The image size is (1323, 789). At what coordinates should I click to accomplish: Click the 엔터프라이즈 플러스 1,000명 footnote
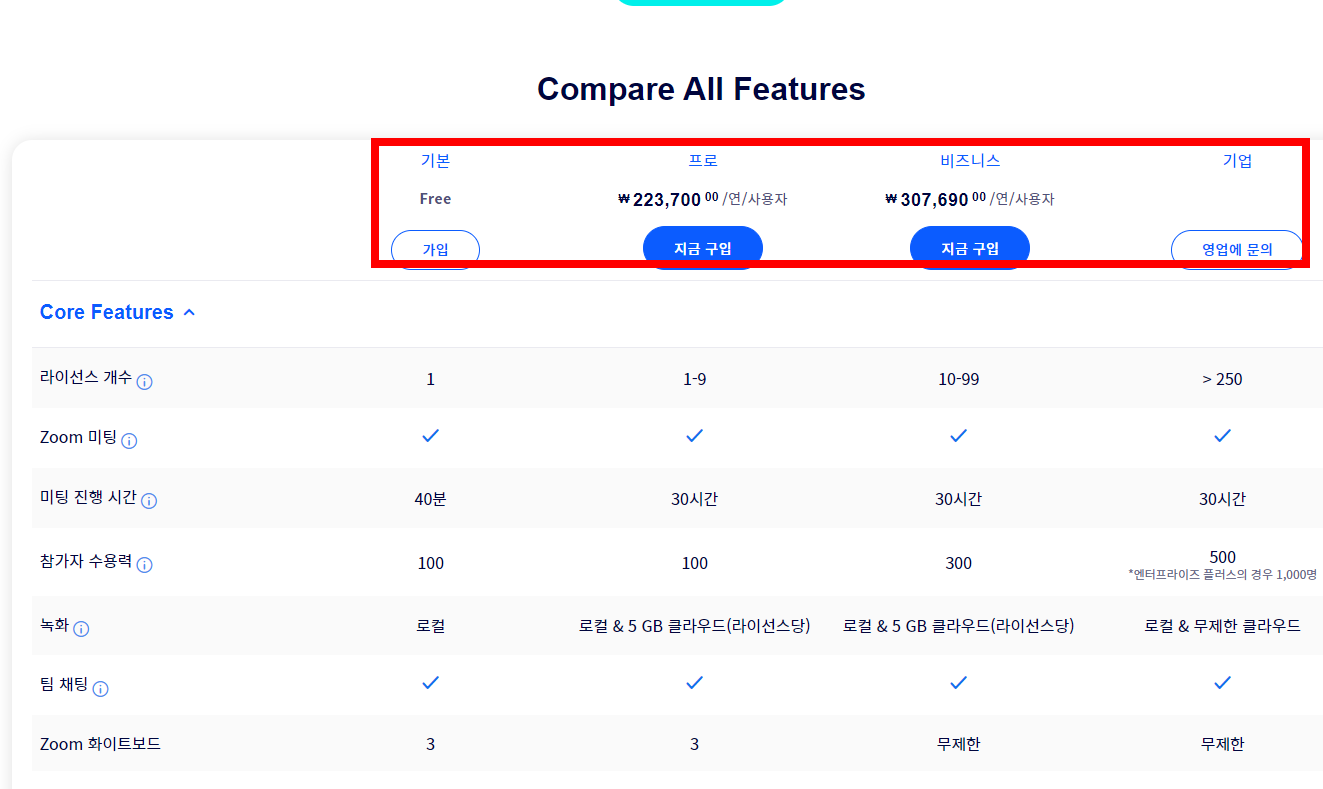pos(1222,575)
